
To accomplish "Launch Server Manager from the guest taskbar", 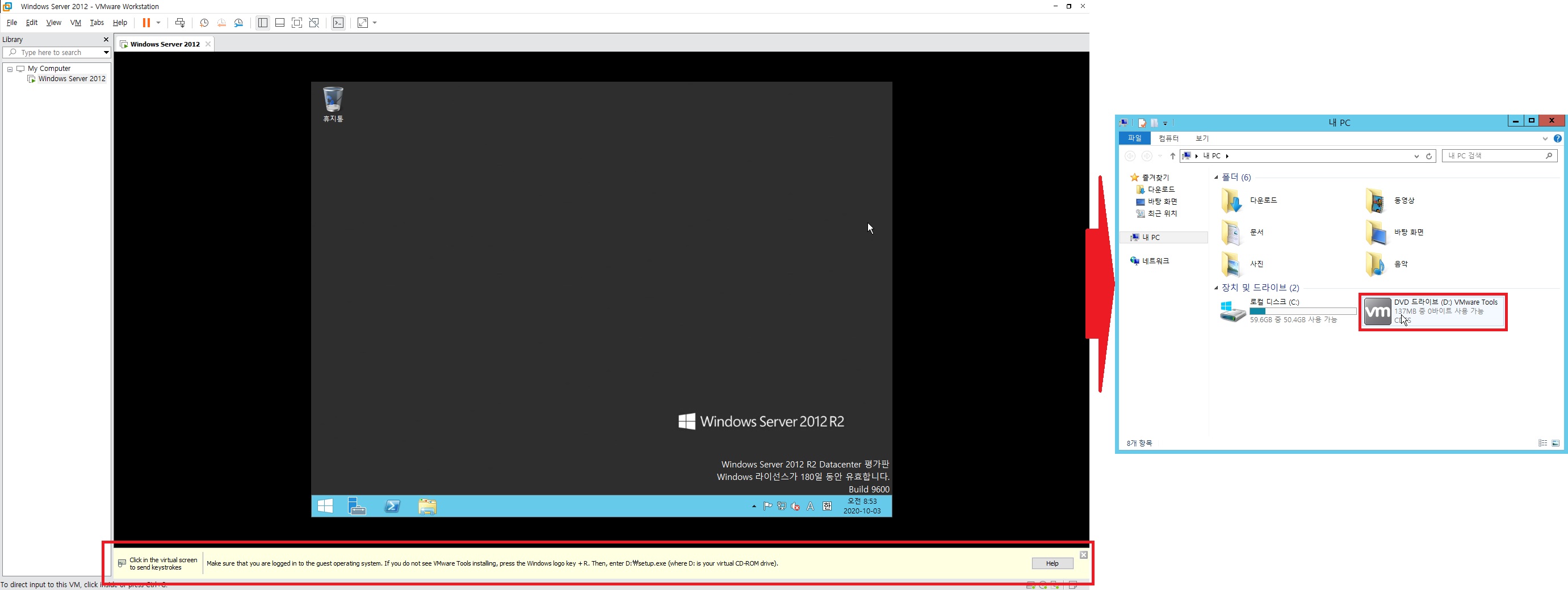I will pyautogui.click(x=357, y=506).
